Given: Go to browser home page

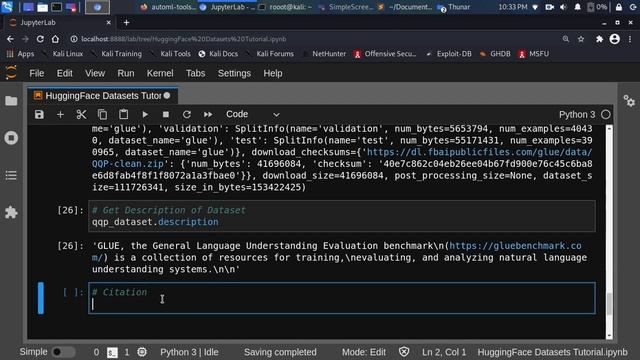Looking at the screenshot, I should click(x=55, y=39).
